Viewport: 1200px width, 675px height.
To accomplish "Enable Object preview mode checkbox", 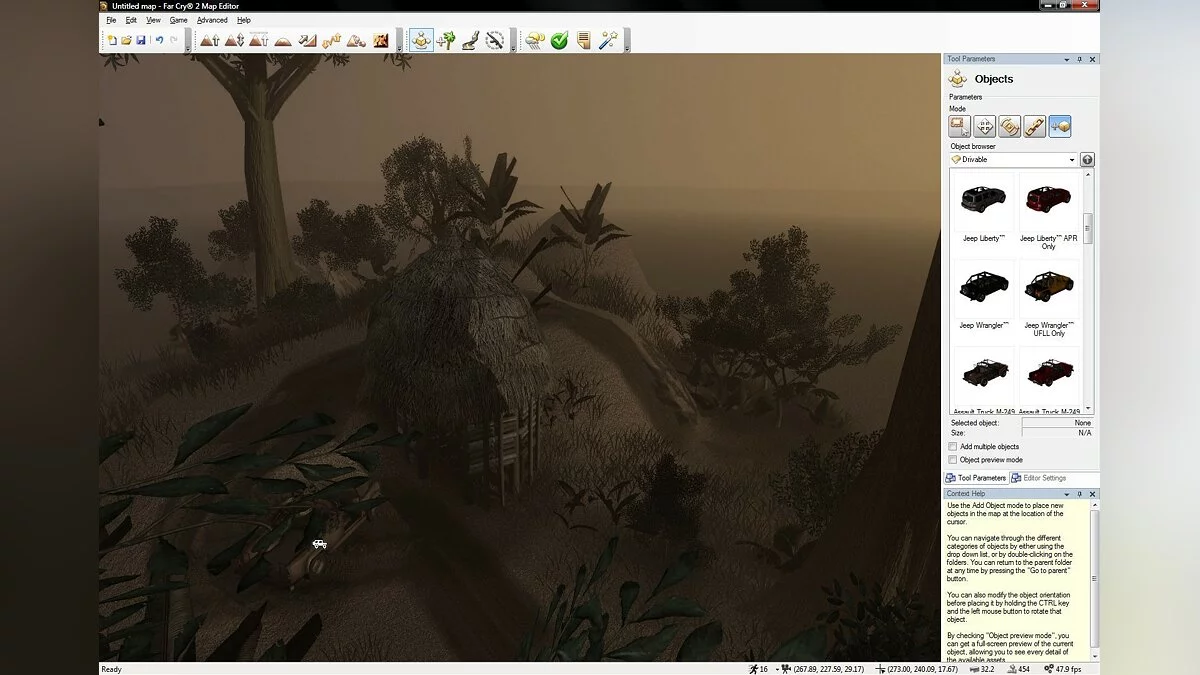I will tap(953, 460).
